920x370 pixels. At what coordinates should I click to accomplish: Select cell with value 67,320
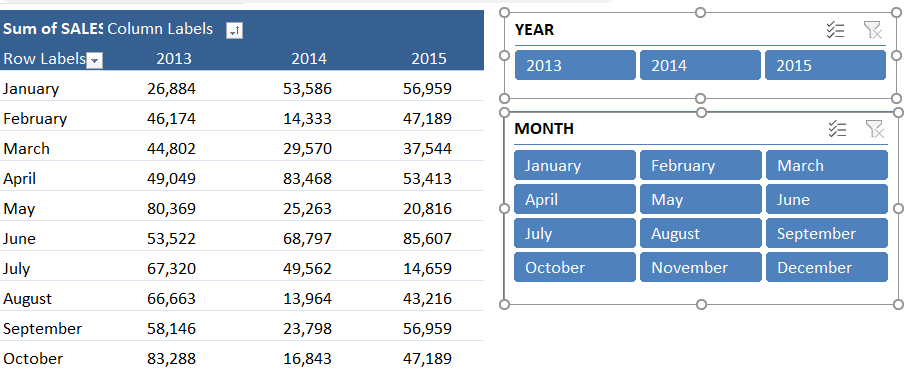pos(171,269)
